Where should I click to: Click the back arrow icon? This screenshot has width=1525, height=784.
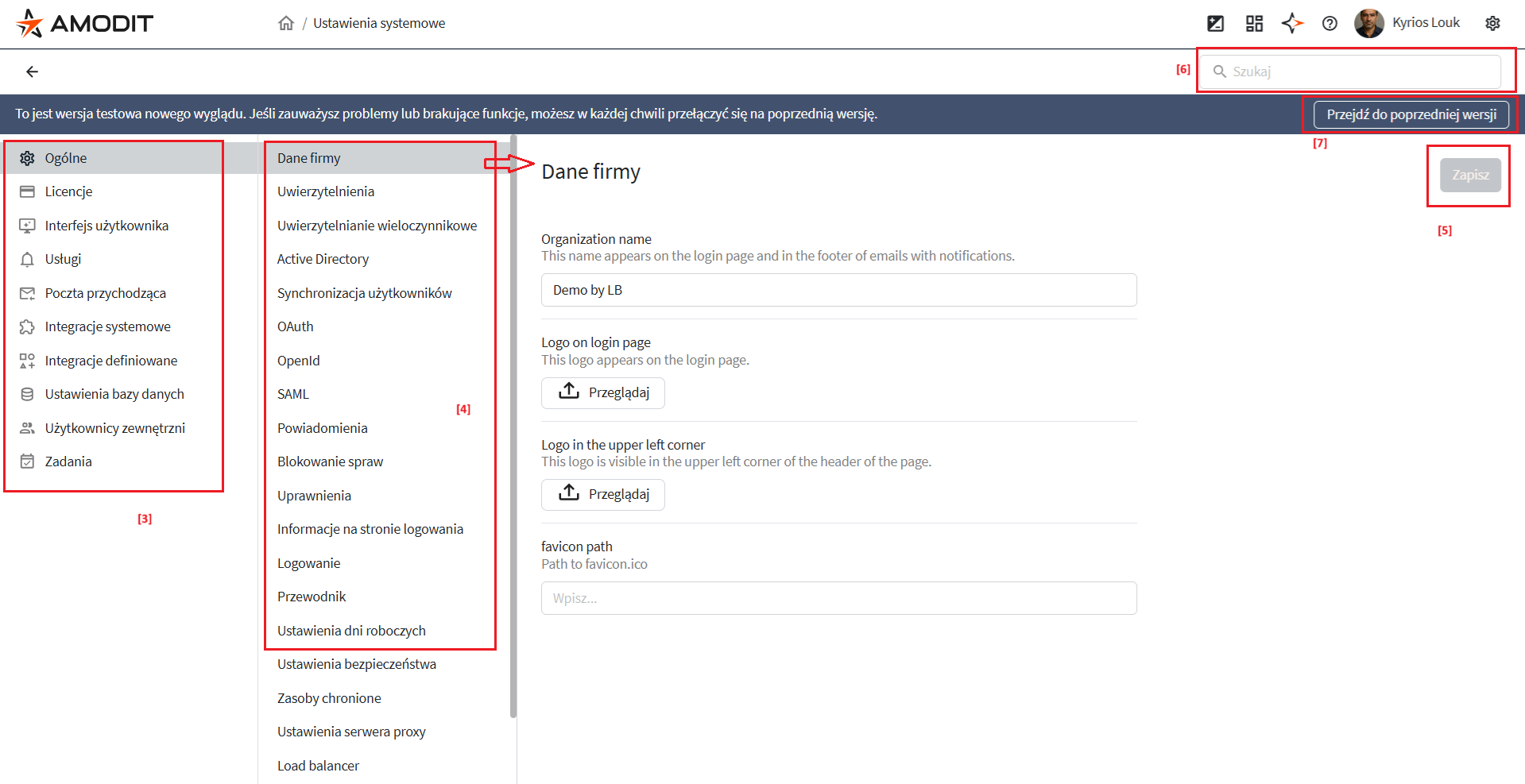point(32,71)
